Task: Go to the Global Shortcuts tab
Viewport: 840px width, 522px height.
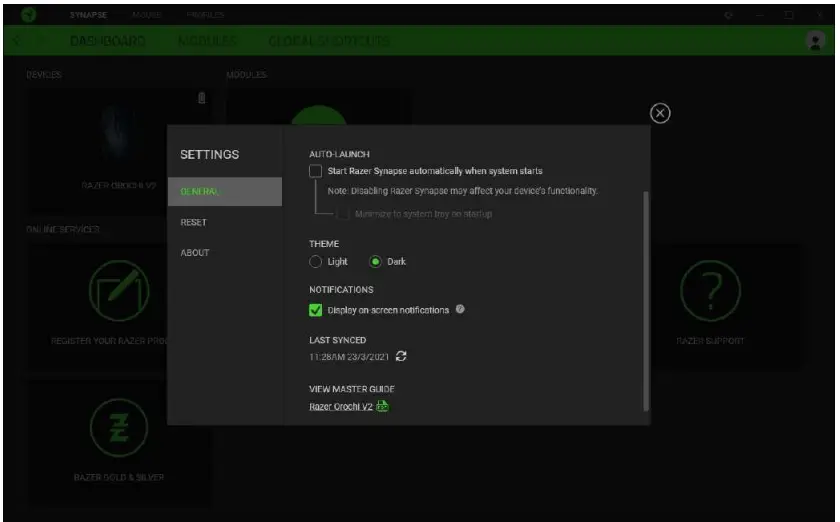Action: 329,41
